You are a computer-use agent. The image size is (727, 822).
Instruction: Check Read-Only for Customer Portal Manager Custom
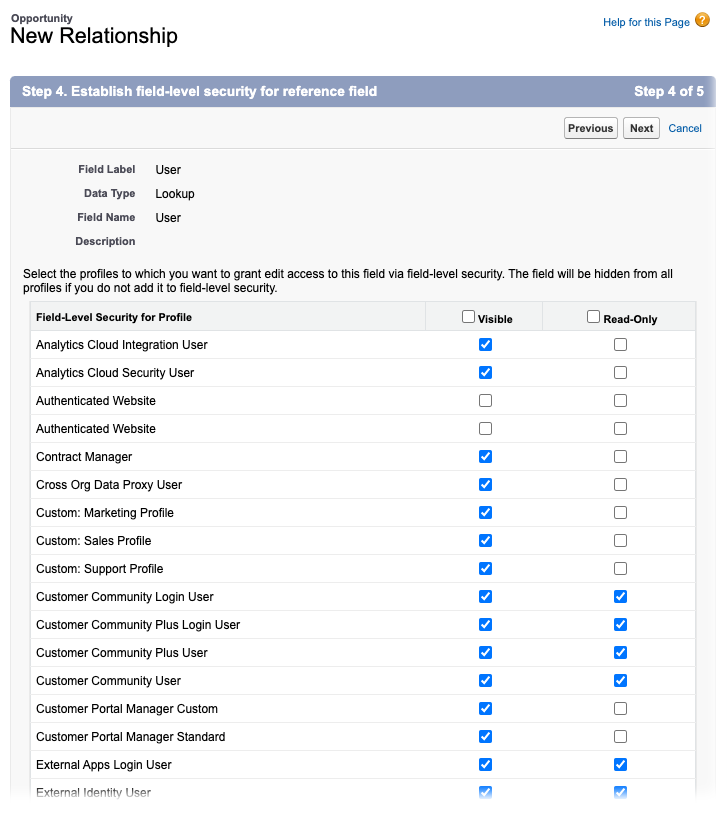(620, 709)
